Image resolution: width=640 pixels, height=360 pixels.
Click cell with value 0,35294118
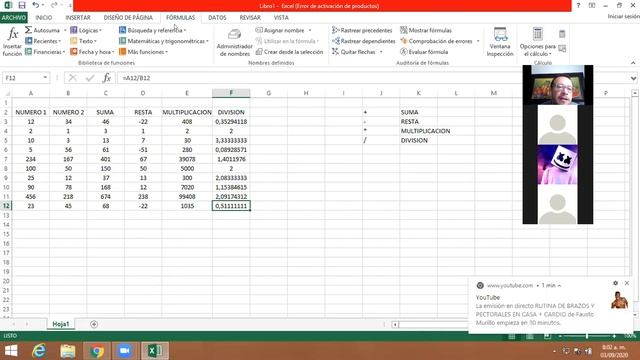click(x=231, y=121)
